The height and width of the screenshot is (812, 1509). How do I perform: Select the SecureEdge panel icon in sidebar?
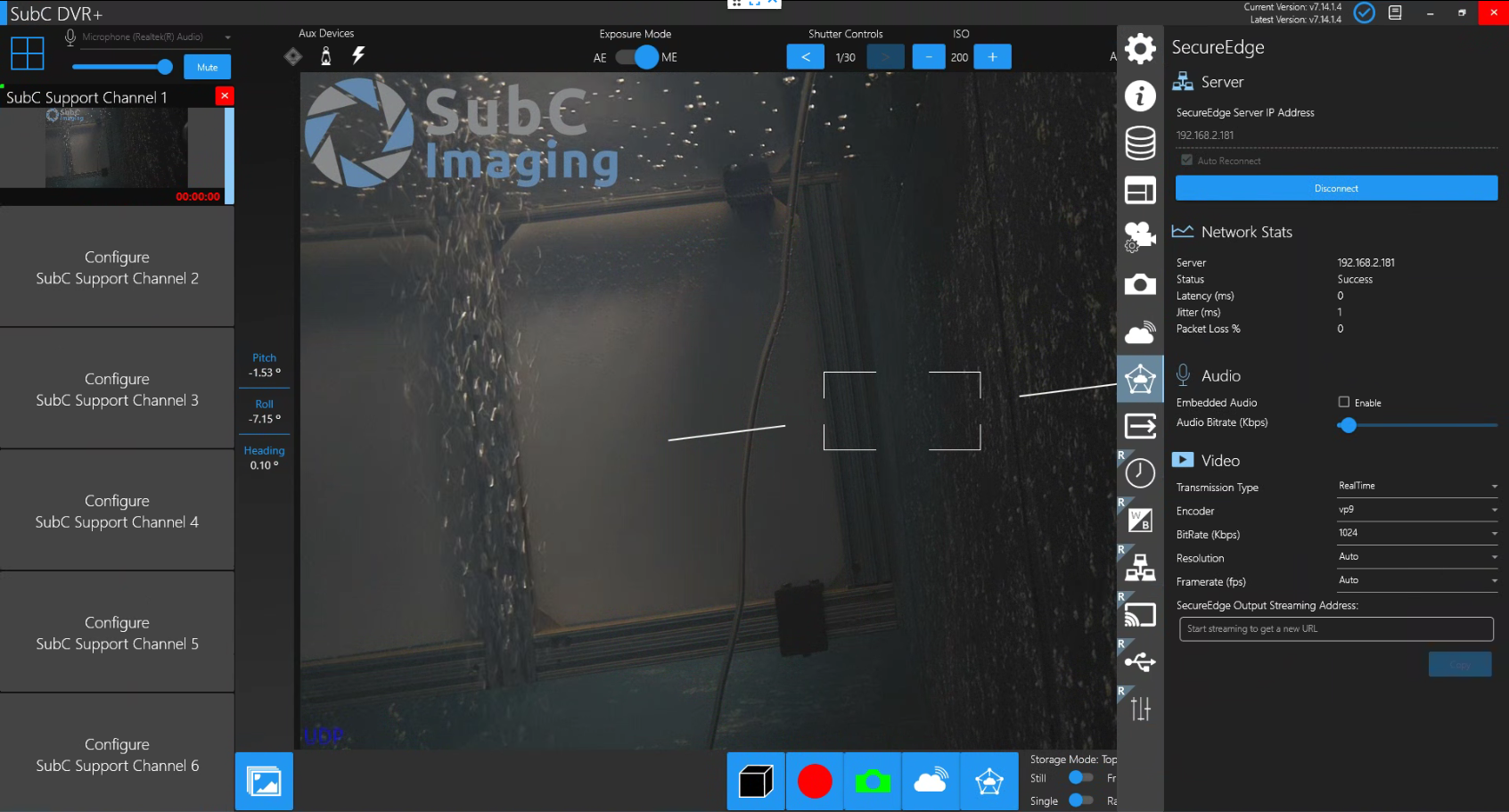pyautogui.click(x=1140, y=379)
